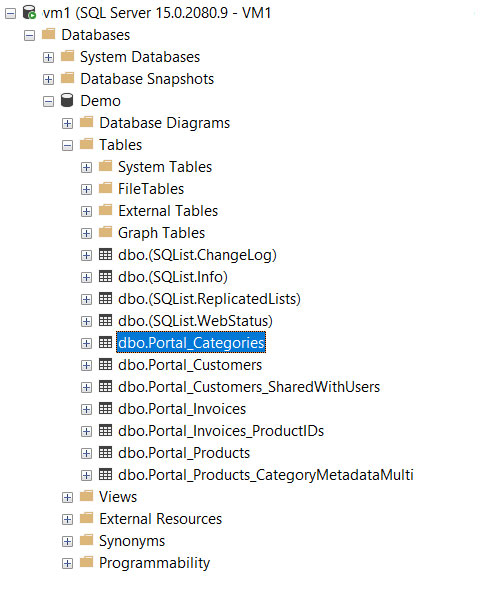Click table icon of dbo.Portal_Invoices_ProductIDs
Image resolution: width=497 pixels, height=598 pixels.
click(105, 430)
